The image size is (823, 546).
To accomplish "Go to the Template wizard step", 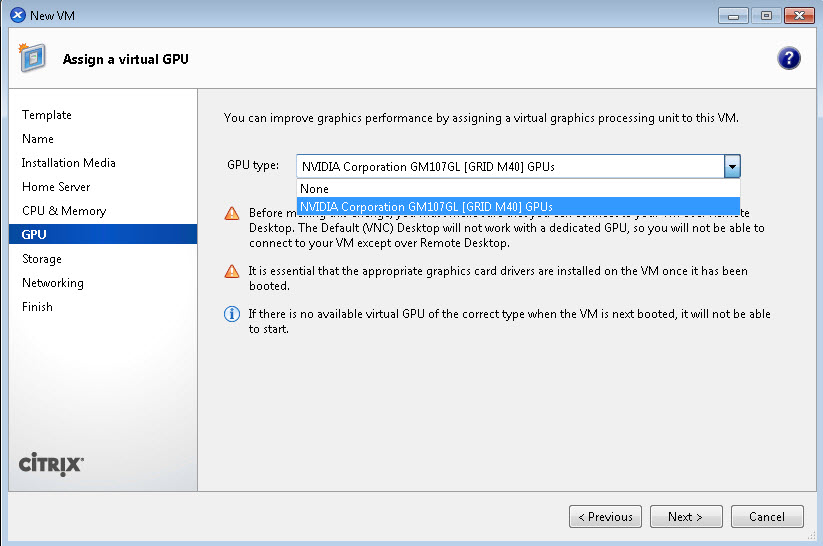I will point(47,115).
